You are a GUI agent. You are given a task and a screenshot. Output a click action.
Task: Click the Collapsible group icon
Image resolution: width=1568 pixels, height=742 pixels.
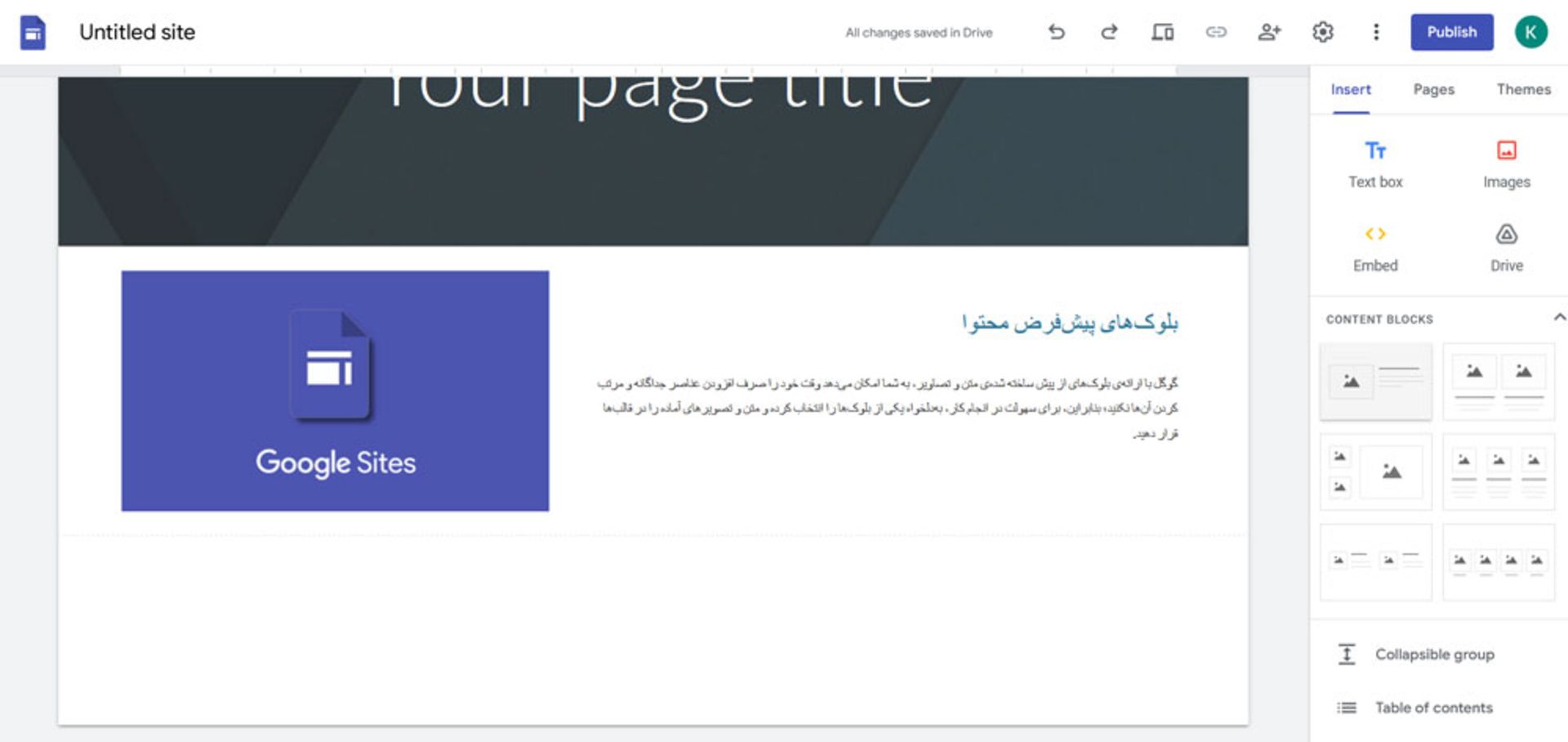[1347, 655]
